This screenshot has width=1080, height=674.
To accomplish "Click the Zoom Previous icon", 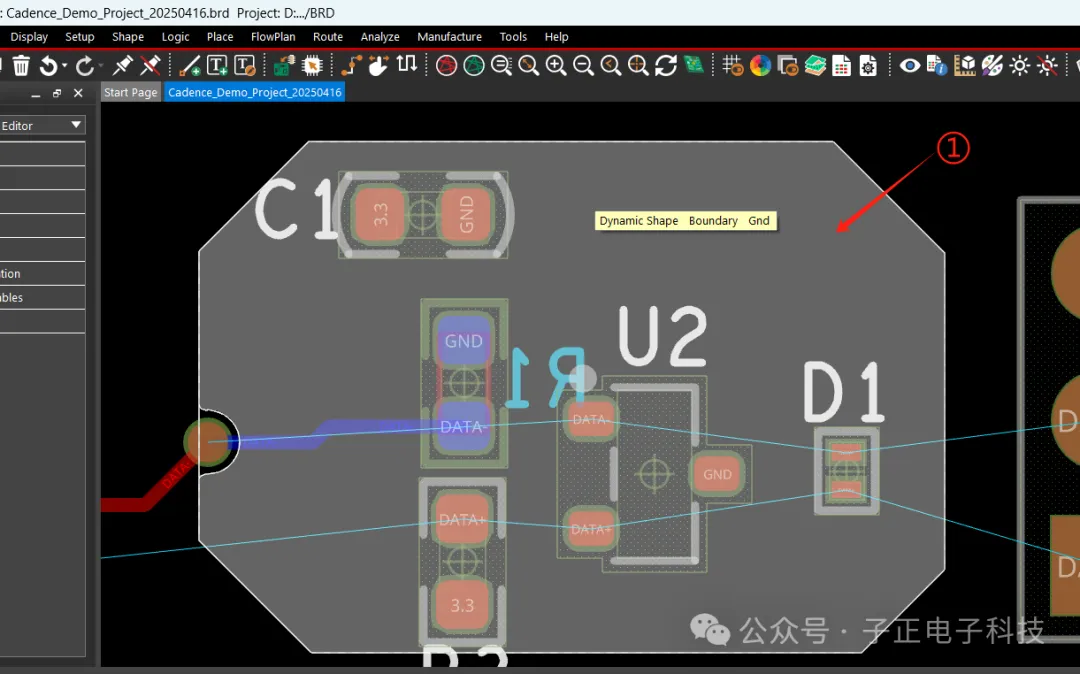I will click(x=611, y=65).
